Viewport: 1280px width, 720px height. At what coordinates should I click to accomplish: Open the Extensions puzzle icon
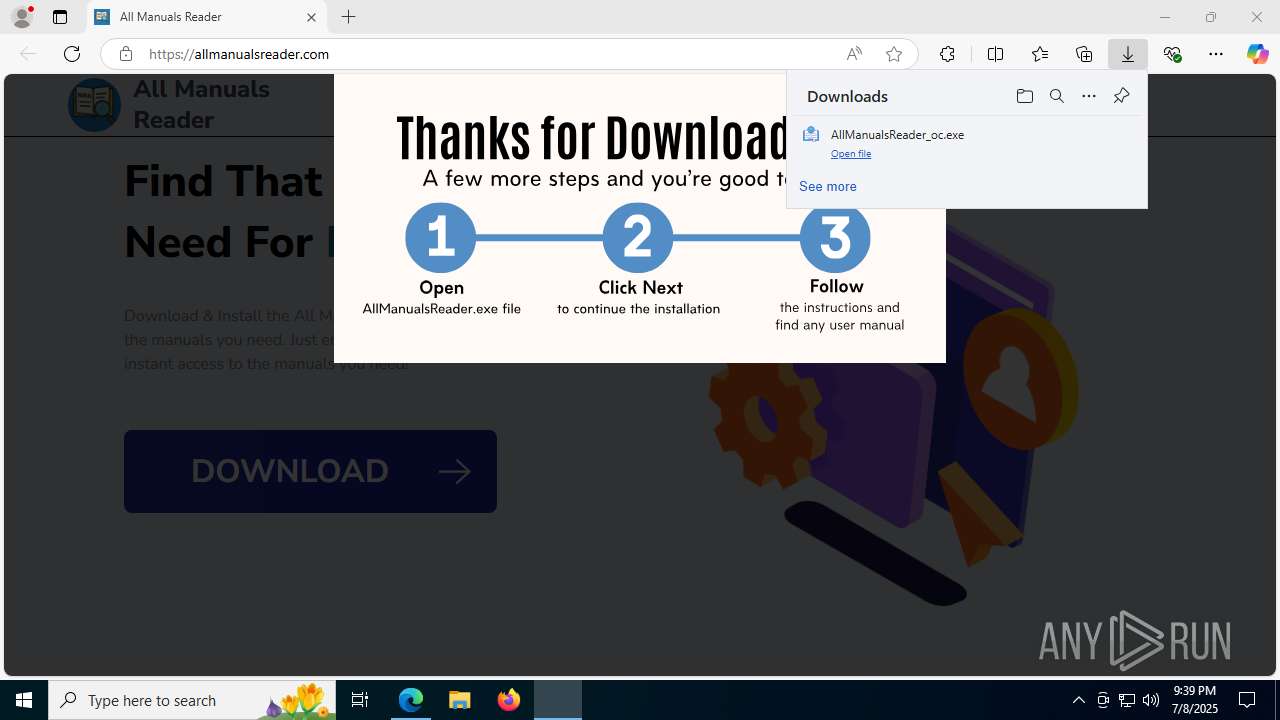[947, 54]
